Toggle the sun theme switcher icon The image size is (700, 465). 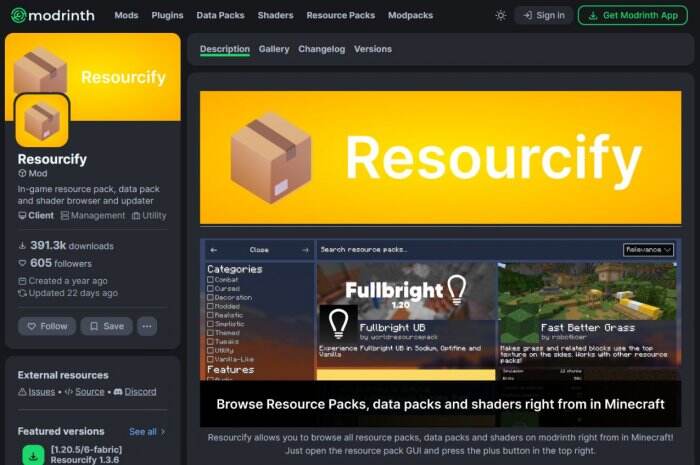tap(500, 16)
